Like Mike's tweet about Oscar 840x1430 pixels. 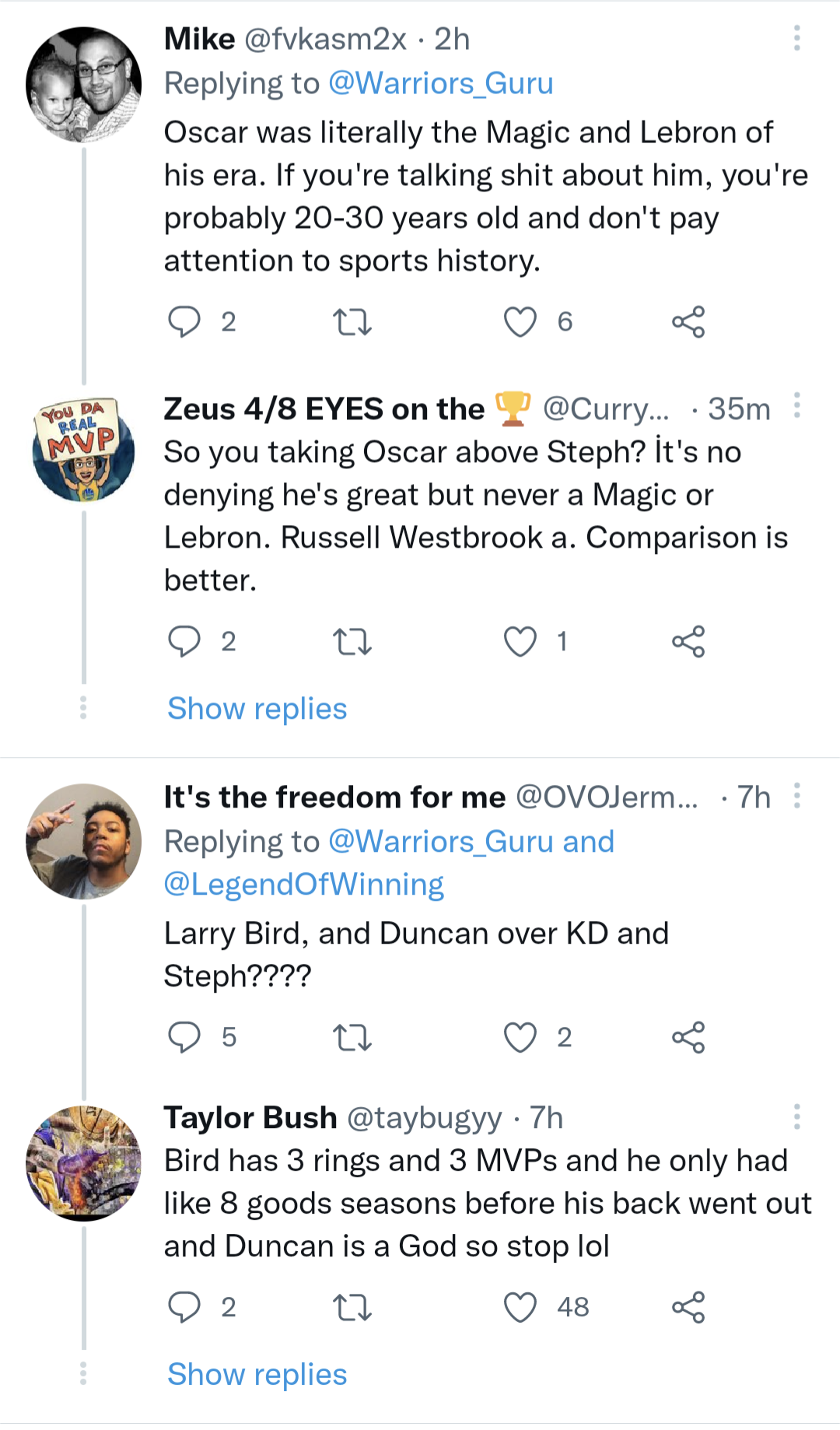(x=520, y=321)
